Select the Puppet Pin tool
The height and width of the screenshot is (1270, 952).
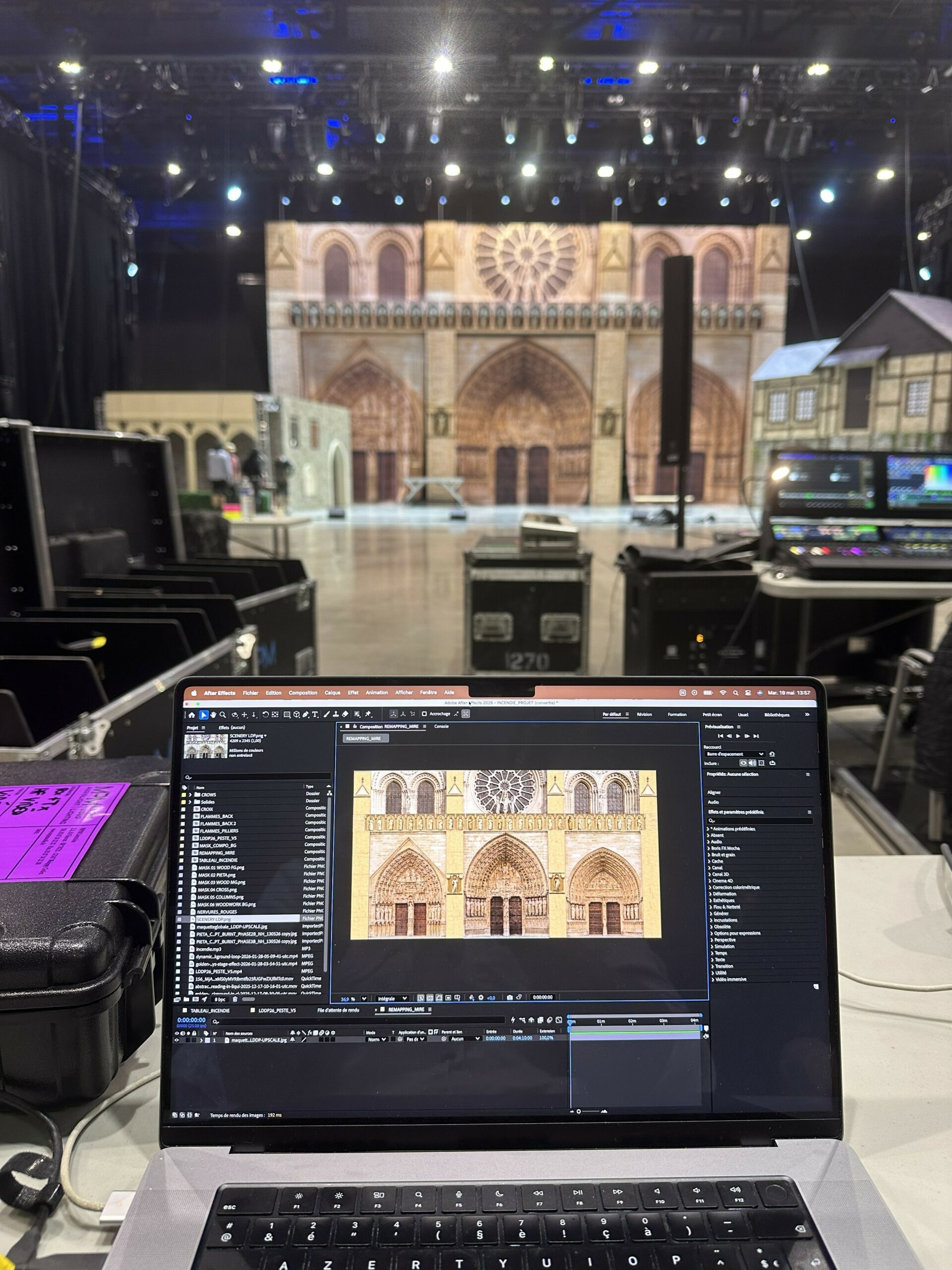click(368, 714)
